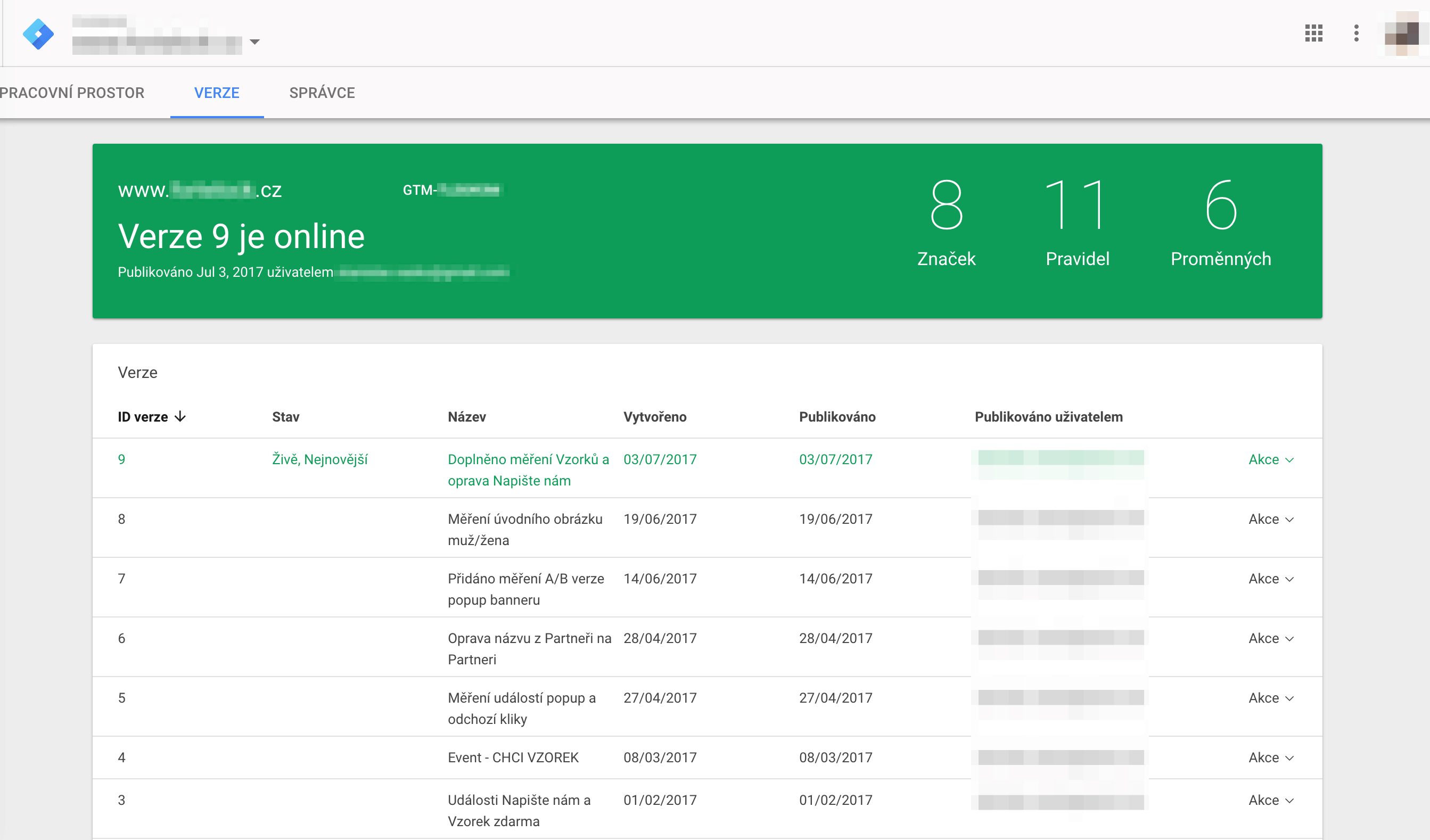Click Event - CHCI VZOREK version name
The image size is (1430, 840).
[x=513, y=757]
